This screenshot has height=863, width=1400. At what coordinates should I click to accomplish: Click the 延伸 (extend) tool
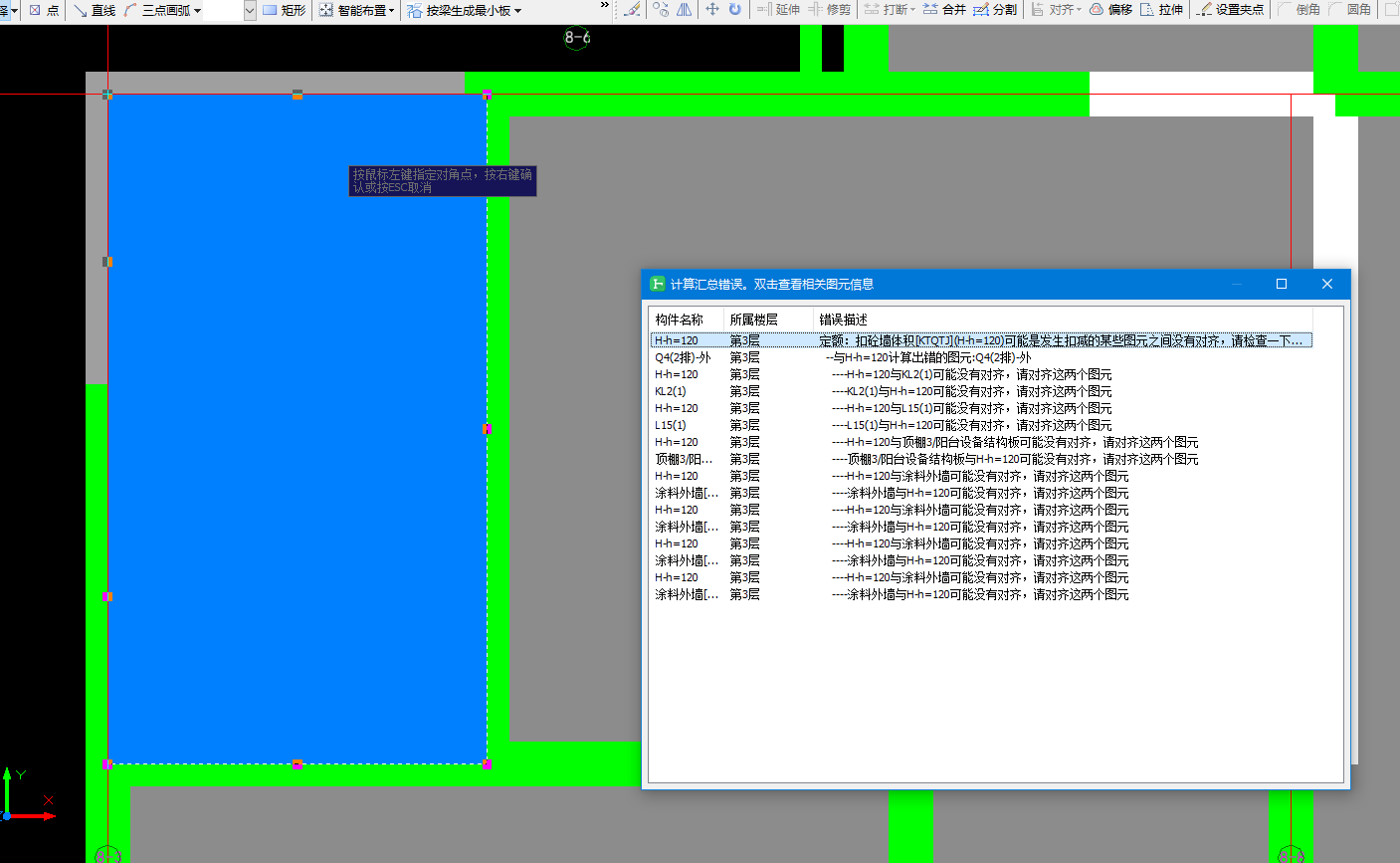pyautogui.click(x=778, y=10)
